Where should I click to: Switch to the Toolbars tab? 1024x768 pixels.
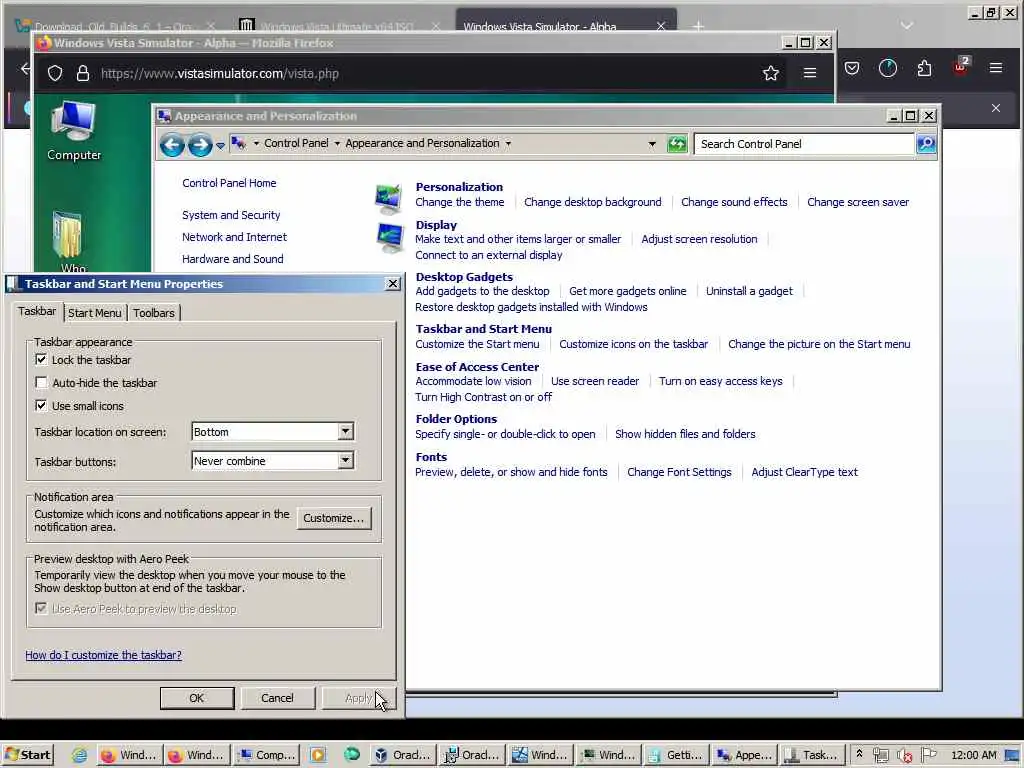tap(154, 313)
